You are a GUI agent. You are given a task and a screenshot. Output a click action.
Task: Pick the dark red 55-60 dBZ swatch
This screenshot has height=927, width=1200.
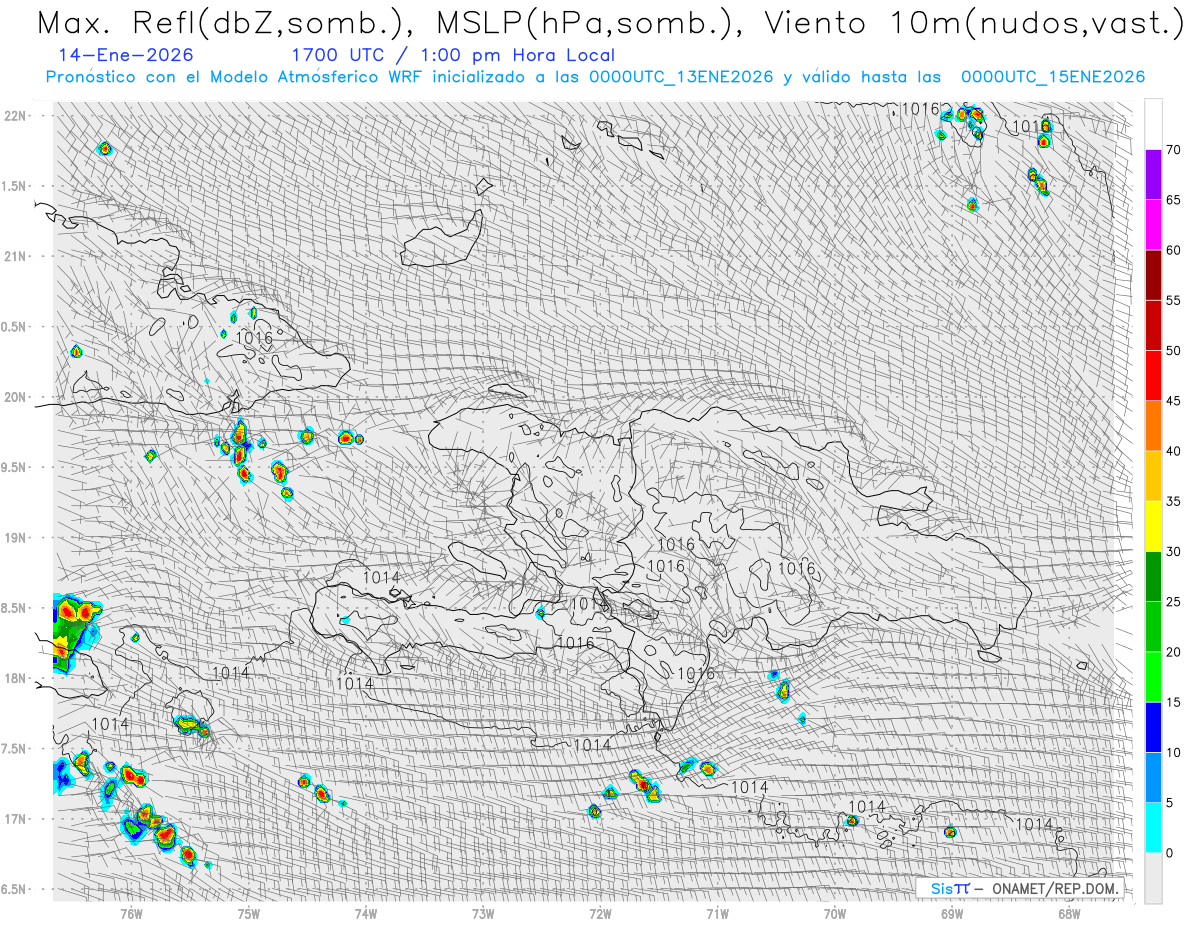(x=1153, y=275)
